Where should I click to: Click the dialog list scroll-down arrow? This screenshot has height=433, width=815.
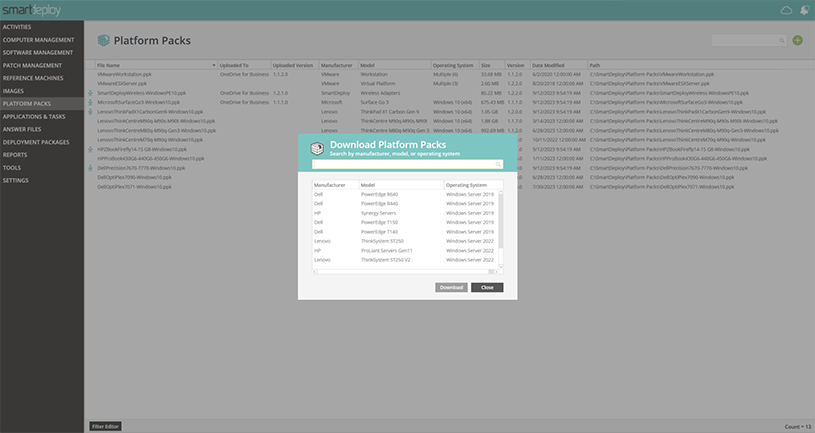click(501, 266)
